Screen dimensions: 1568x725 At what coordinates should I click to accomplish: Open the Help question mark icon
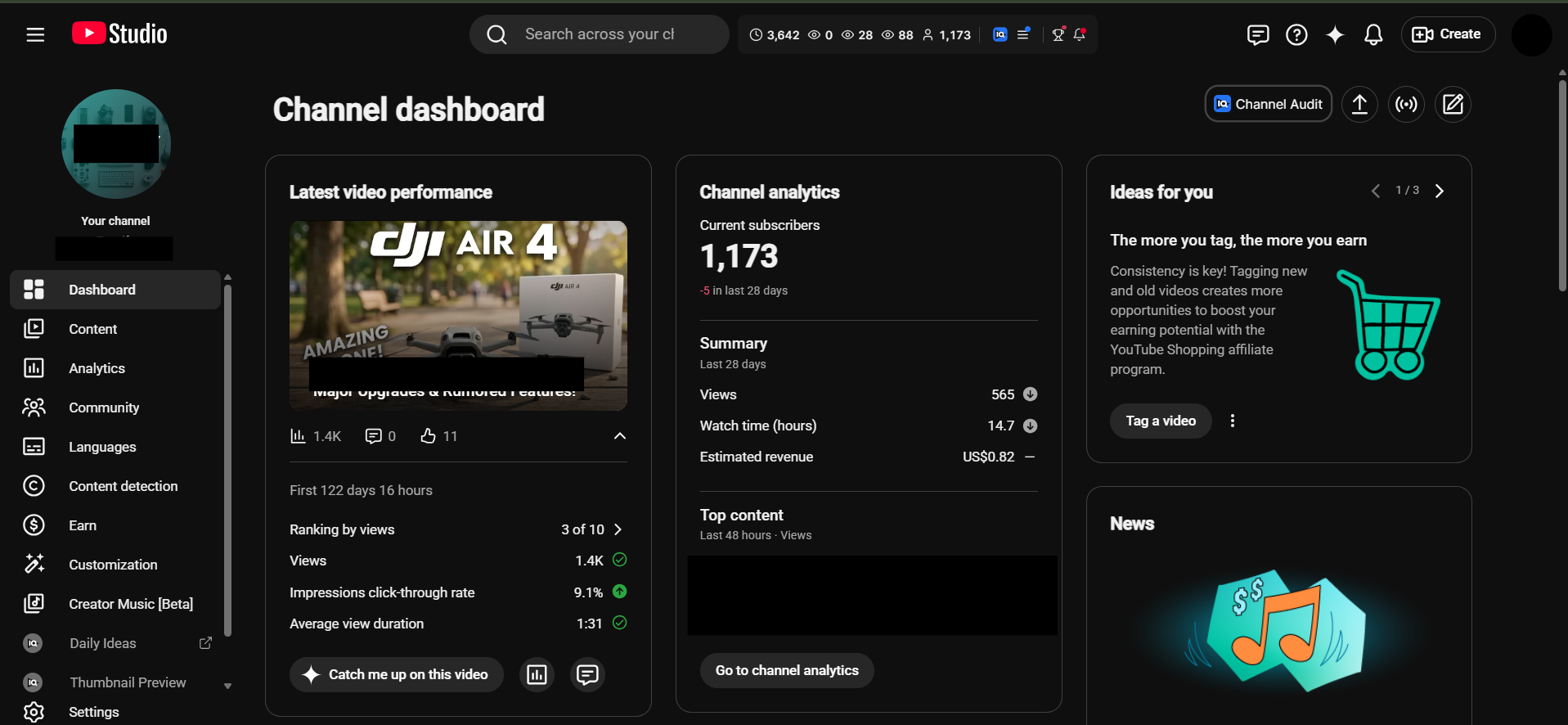1296,34
